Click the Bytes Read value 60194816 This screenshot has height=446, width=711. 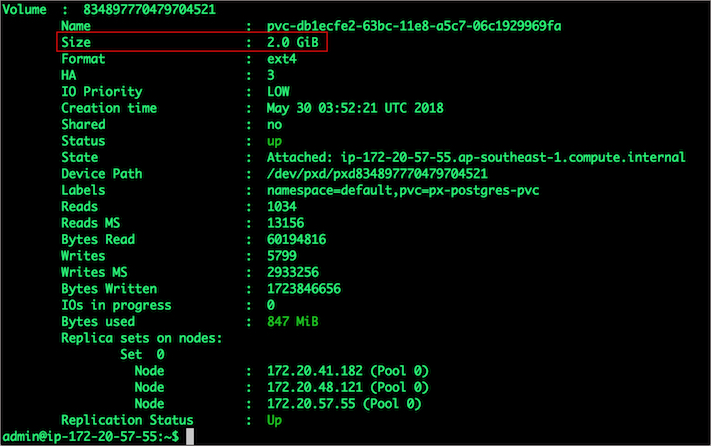click(x=300, y=239)
